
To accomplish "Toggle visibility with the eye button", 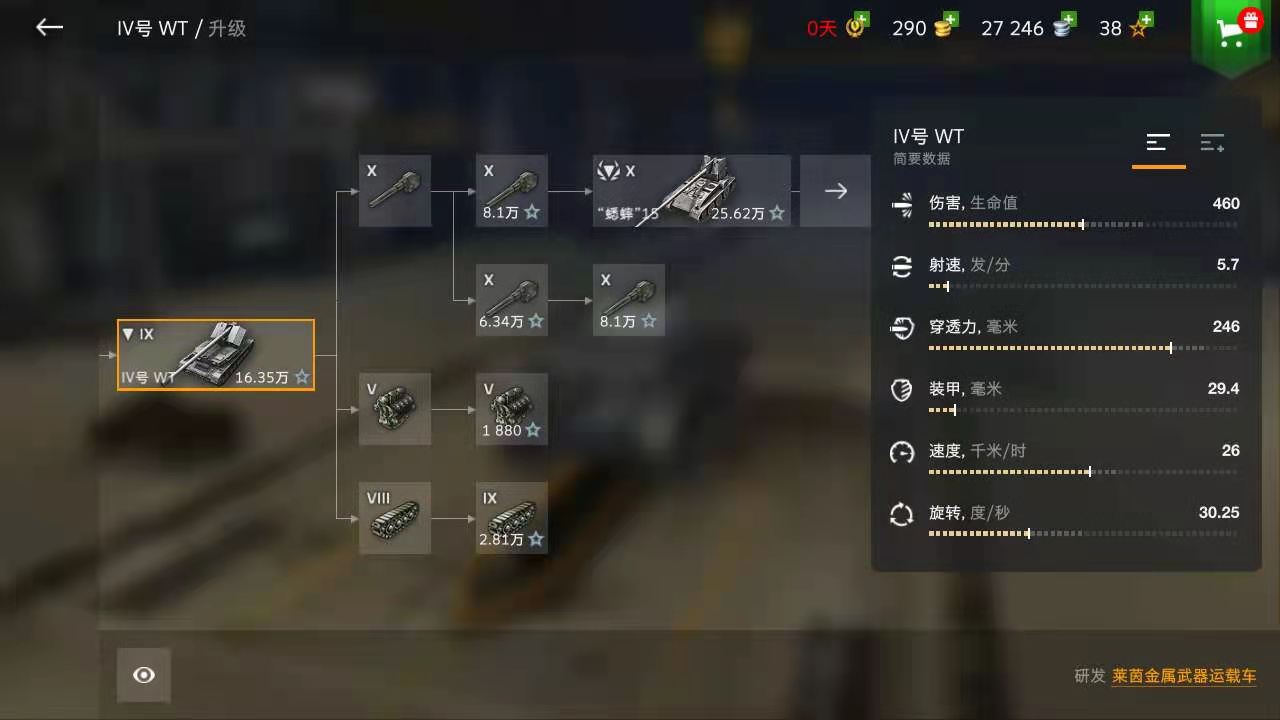I will coord(144,675).
